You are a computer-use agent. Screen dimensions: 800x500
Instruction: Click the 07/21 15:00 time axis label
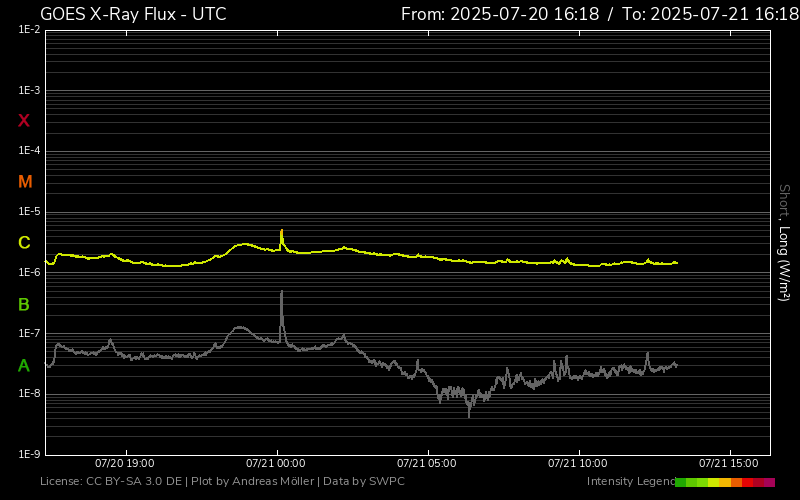(728, 464)
